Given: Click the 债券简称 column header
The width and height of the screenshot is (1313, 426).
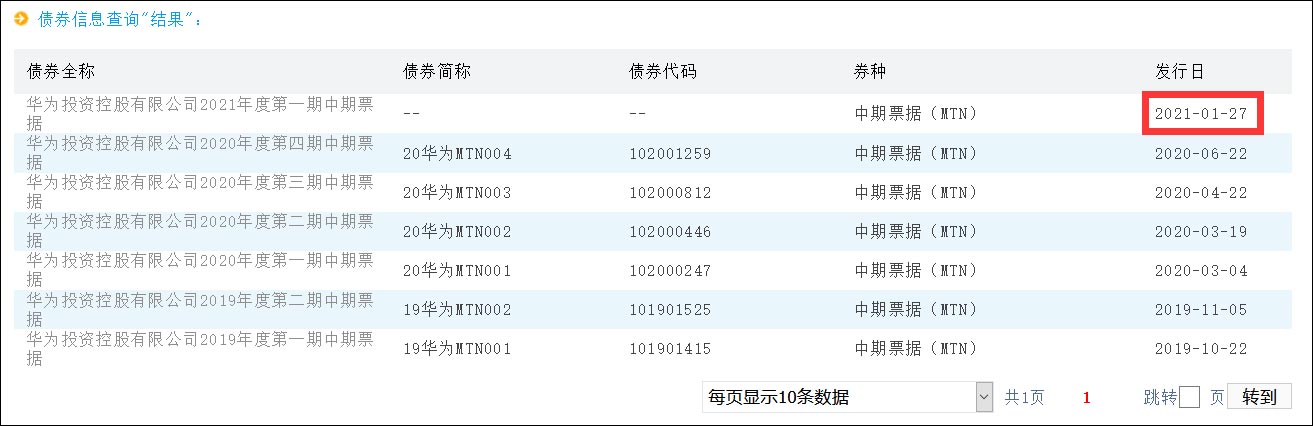Looking at the screenshot, I should pos(437,72).
